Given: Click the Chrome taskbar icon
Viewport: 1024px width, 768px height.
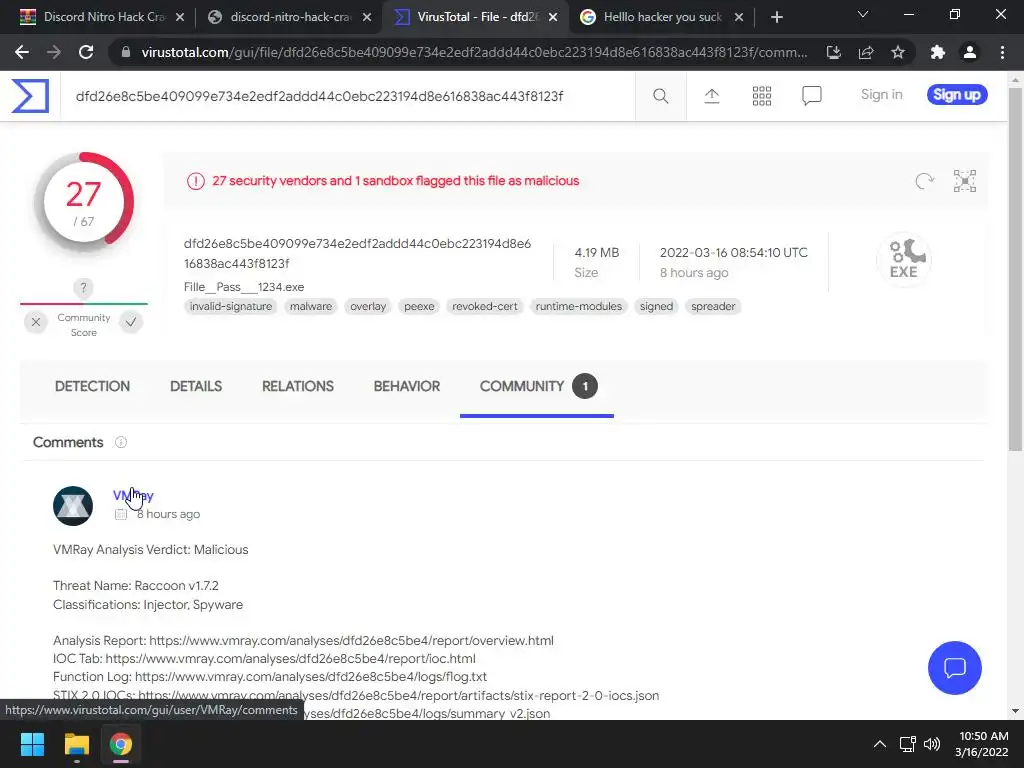Looking at the screenshot, I should tap(121, 744).
